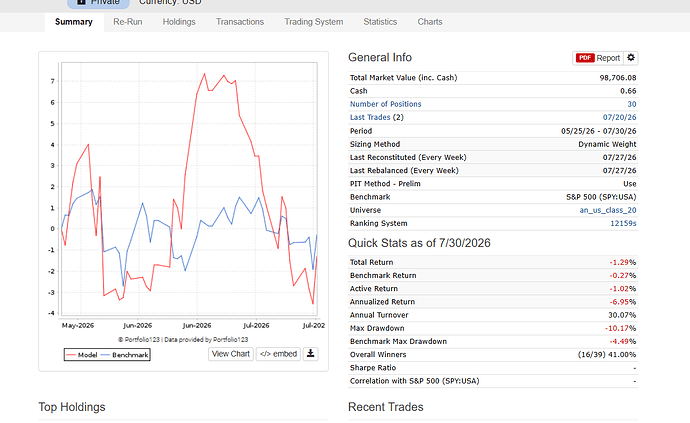Open the 07/20/26 last trades date link
Image resolution: width=690 pixels, height=423 pixels.
click(619, 118)
